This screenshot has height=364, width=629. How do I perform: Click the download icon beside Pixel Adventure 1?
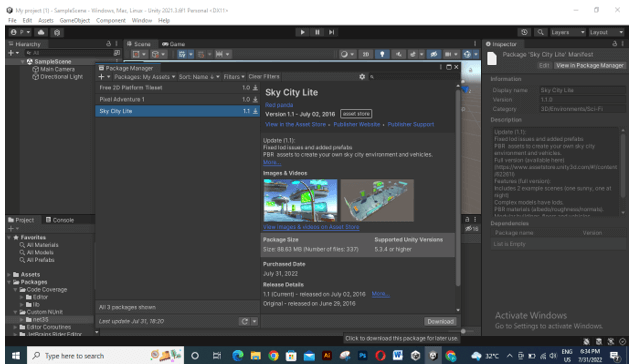pos(255,99)
